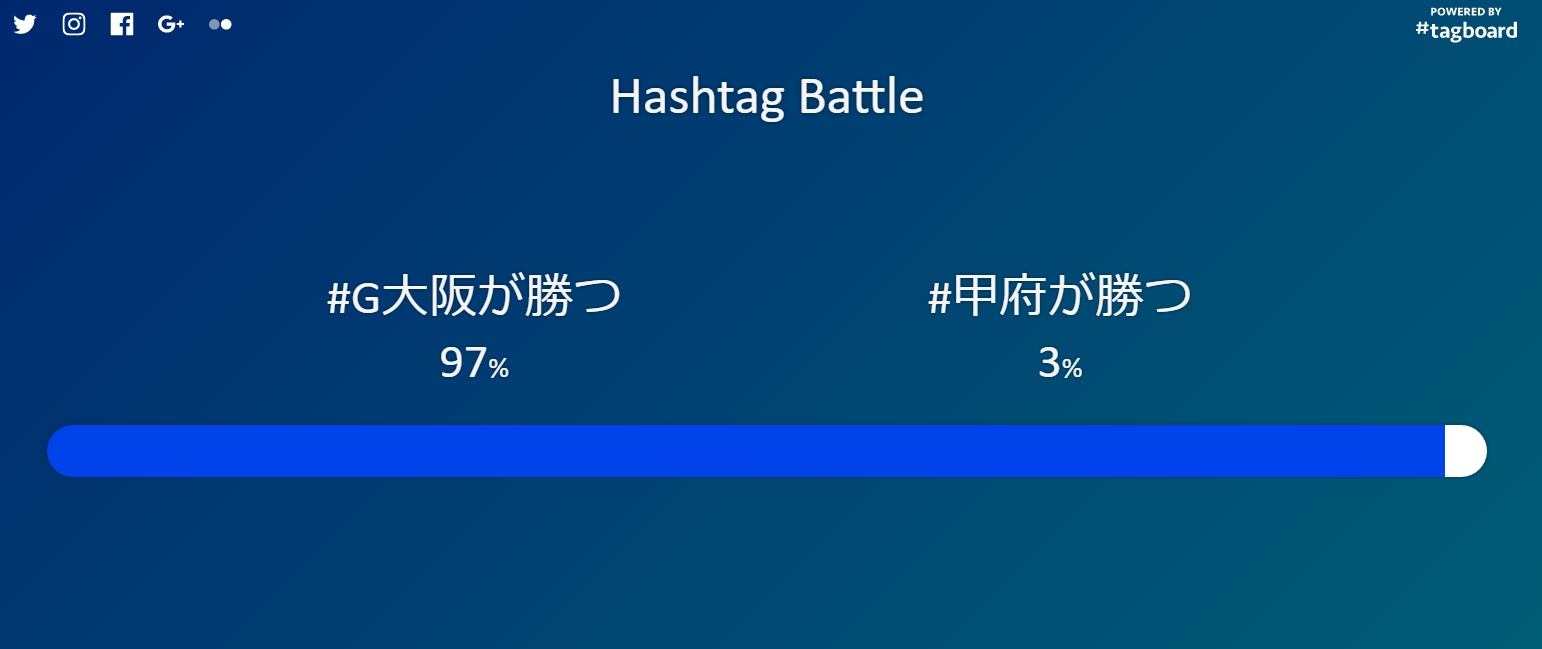
Task: Click the blue portion of the battle bar
Action: 745,451
